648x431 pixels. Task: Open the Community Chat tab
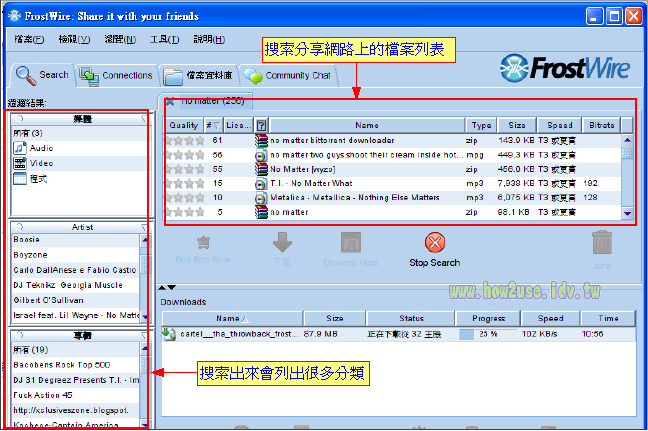[288, 75]
